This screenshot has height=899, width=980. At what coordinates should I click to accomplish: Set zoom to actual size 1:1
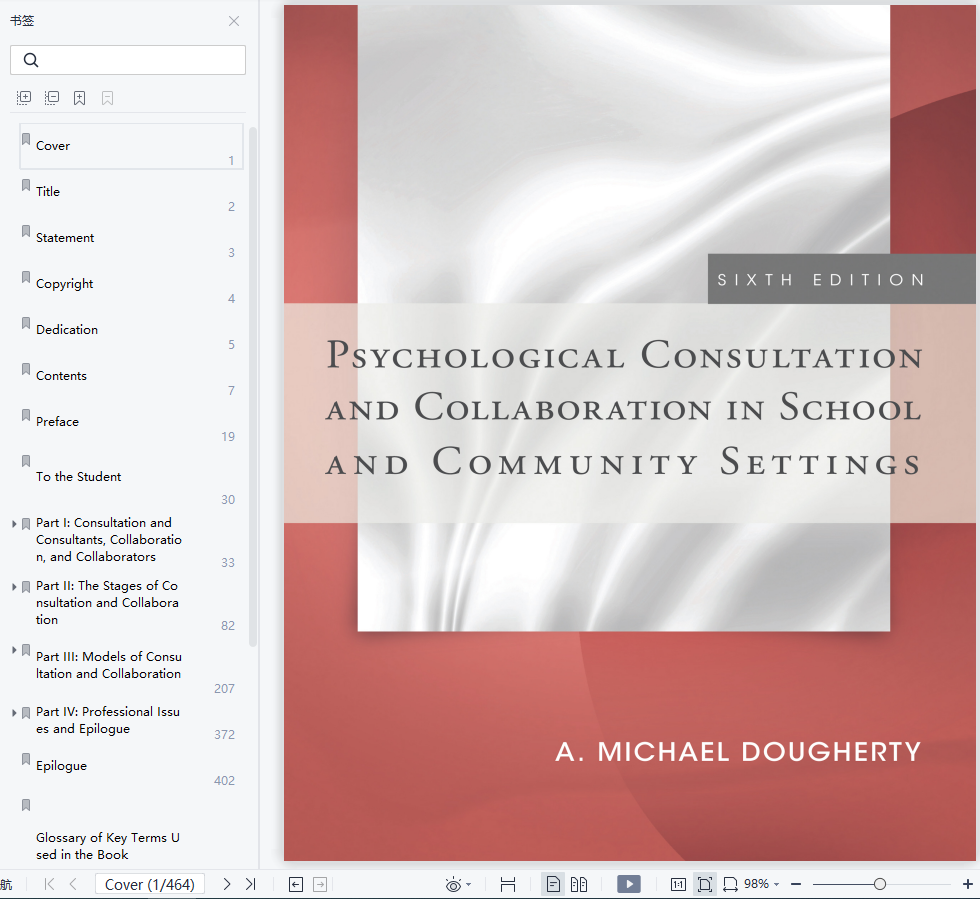tap(678, 884)
